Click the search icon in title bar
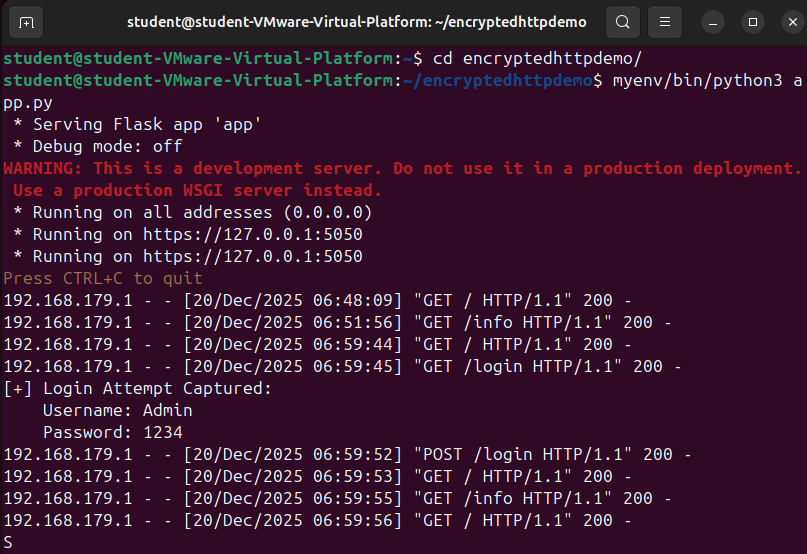Image resolution: width=807 pixels, height=554 pixels. point(622,21)
